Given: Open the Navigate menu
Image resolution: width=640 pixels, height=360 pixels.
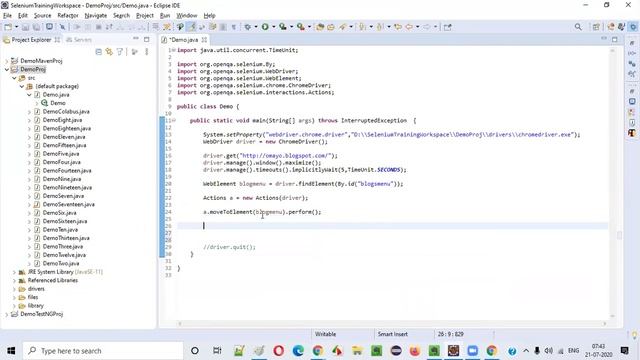Looking at the screenshot, I should tap(96, 16).
